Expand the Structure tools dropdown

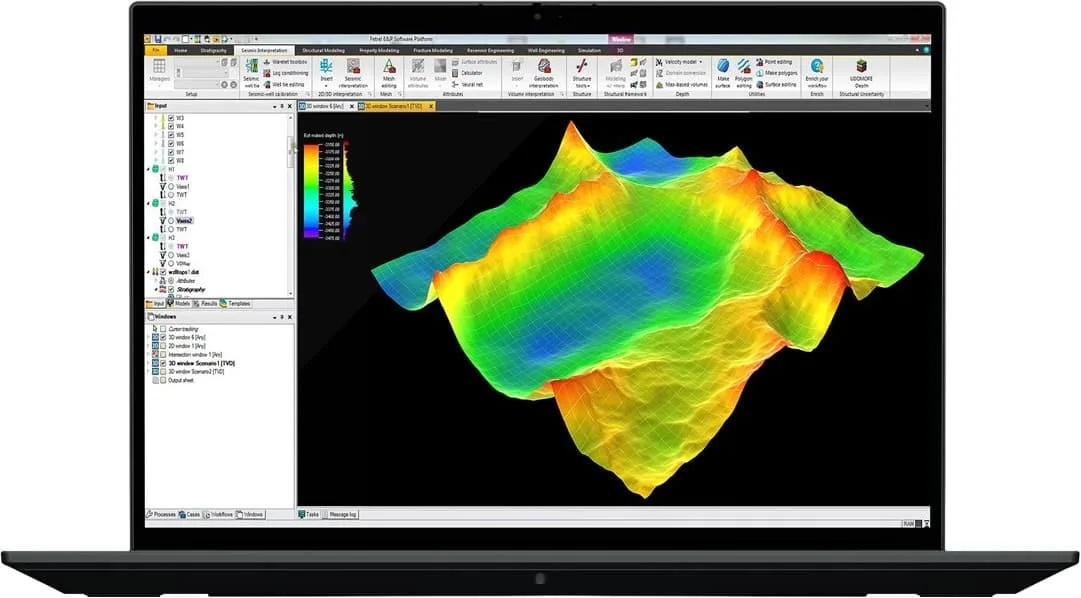[582, 72]
